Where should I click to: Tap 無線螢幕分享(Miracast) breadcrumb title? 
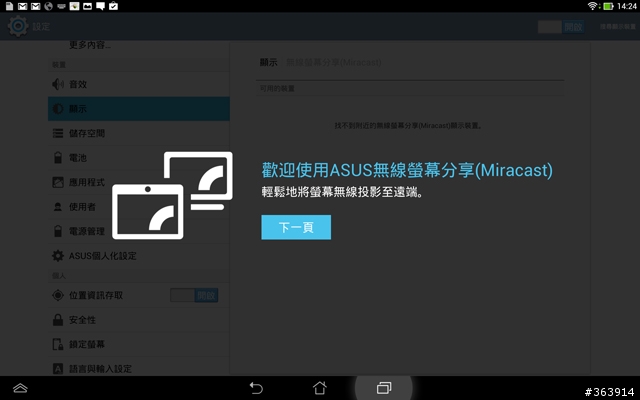333,62
